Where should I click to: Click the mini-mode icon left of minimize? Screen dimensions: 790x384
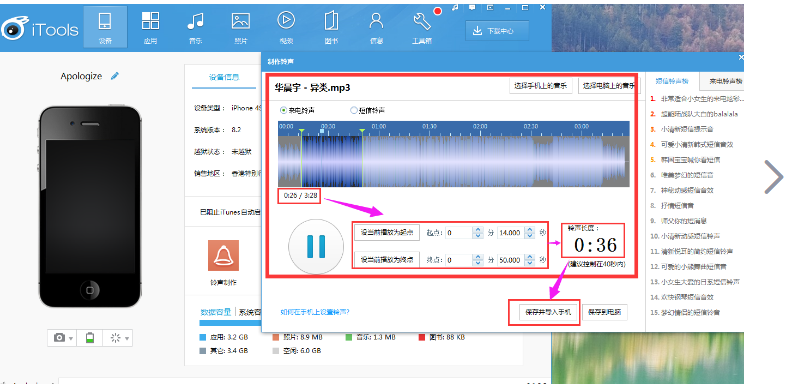click(490, 7)
